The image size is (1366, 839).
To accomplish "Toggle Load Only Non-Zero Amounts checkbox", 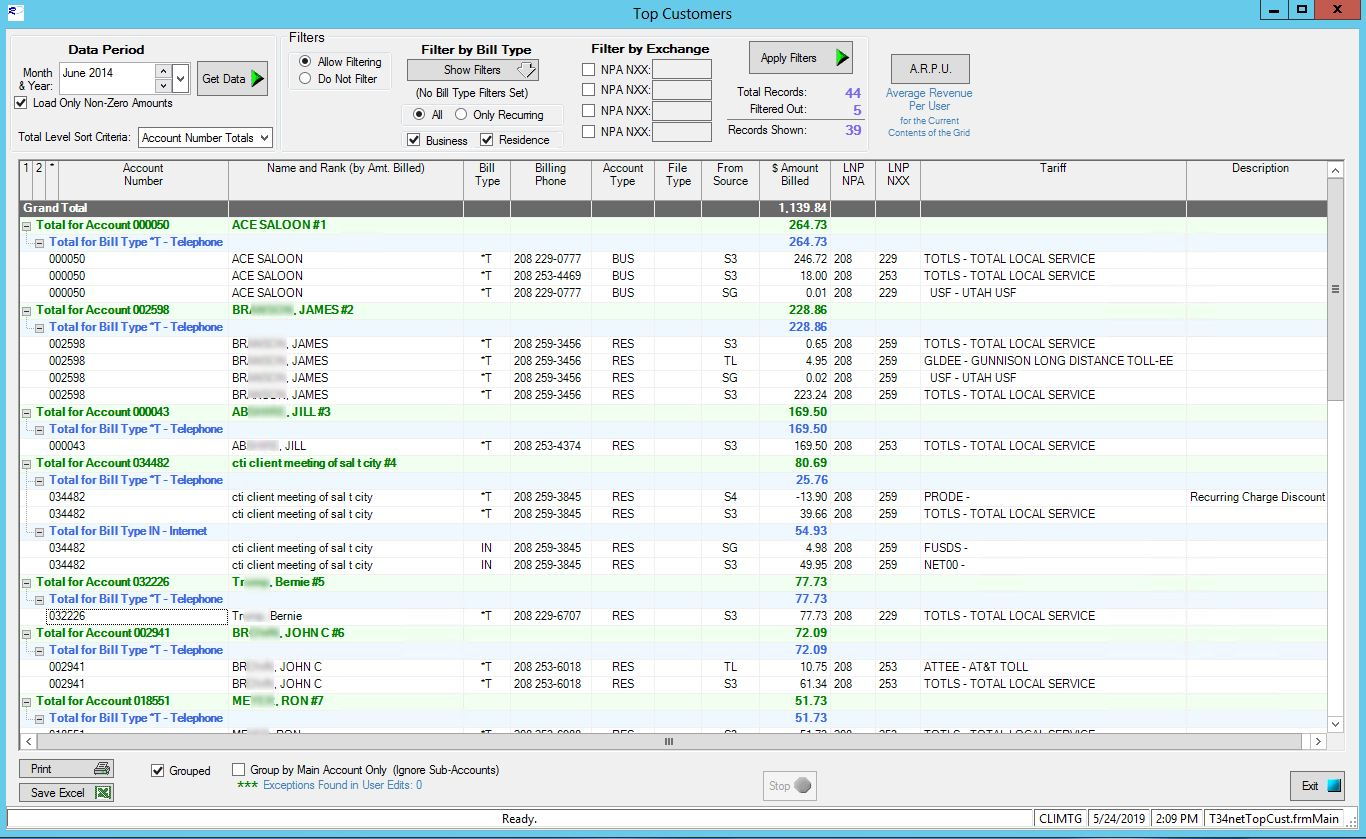I will point(22,103).
